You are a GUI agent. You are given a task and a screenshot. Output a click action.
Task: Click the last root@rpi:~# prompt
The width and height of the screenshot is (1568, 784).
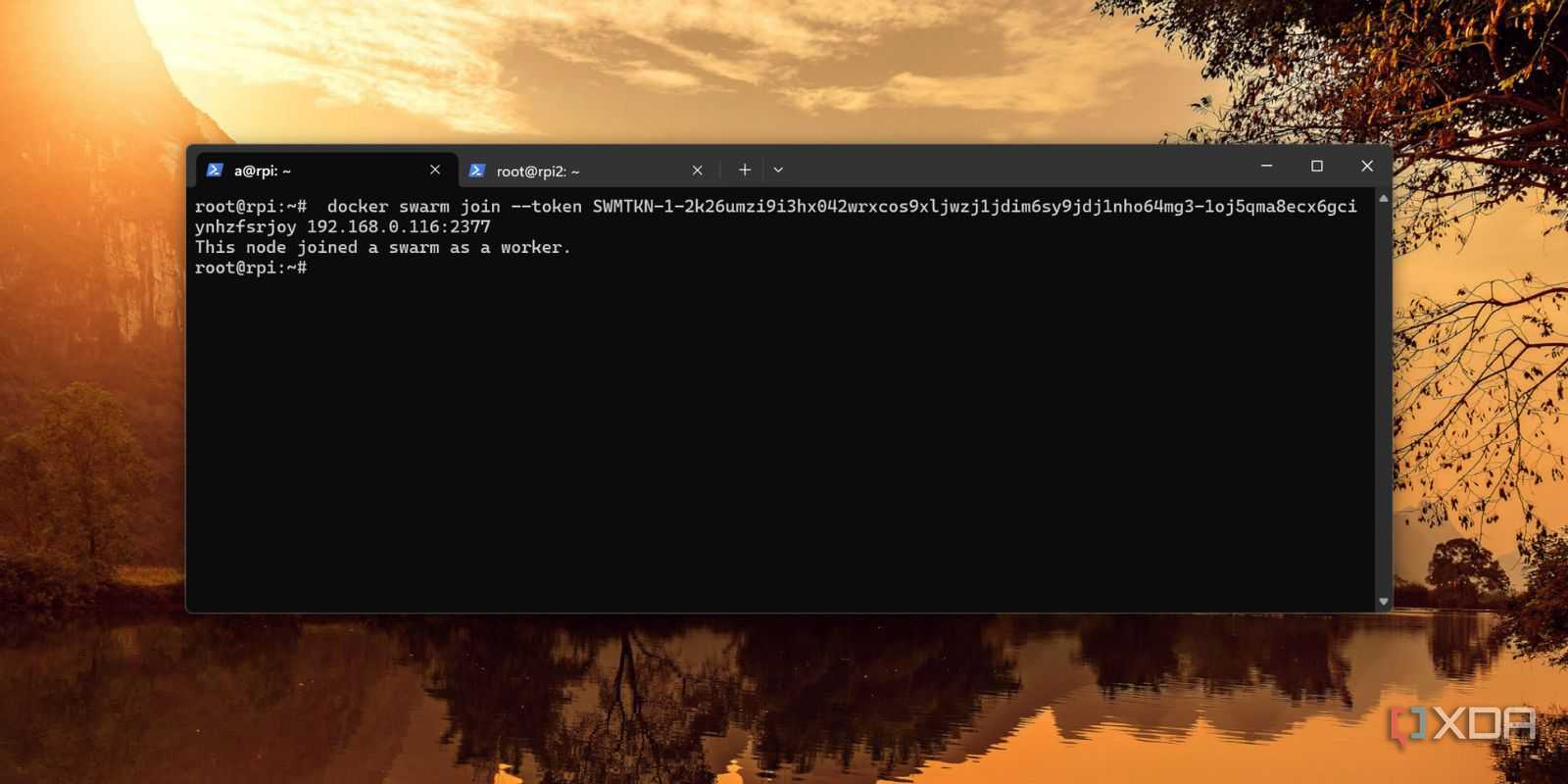tap(251, 268)
